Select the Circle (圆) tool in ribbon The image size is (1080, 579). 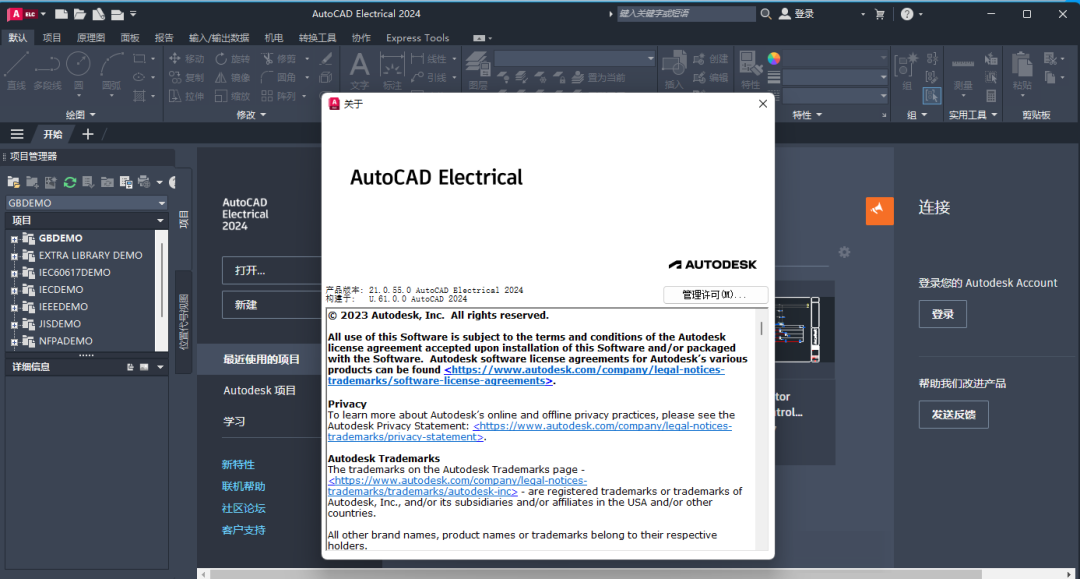click(78, 65)
